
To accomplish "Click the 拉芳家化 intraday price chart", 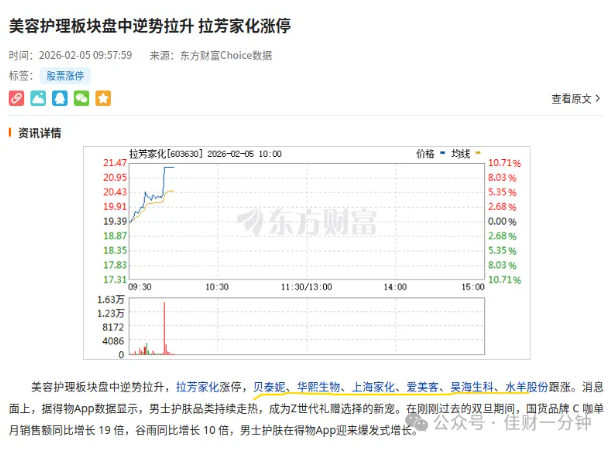I will tap(307, 222).
